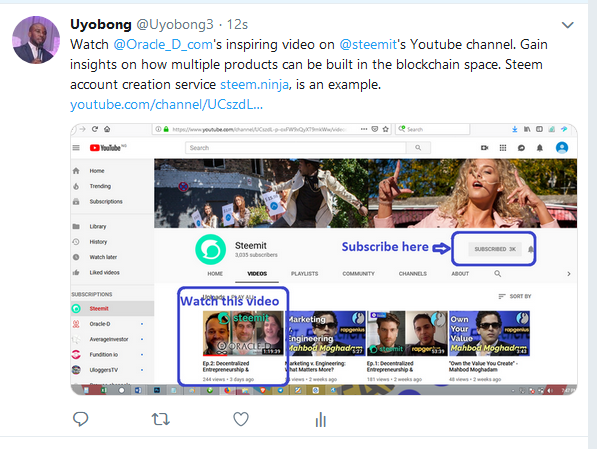Switch to CHANNELS tab

tap(413, 274)
